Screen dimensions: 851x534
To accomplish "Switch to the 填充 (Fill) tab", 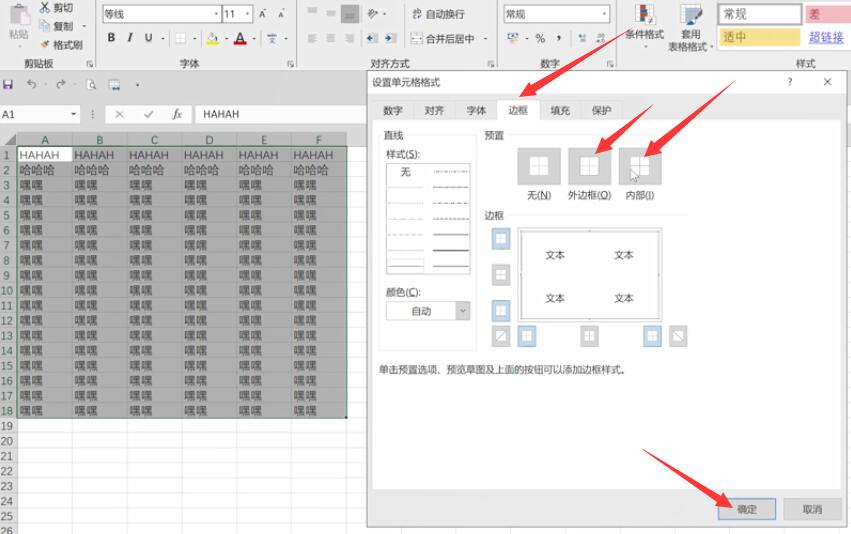I will [560, 111].
